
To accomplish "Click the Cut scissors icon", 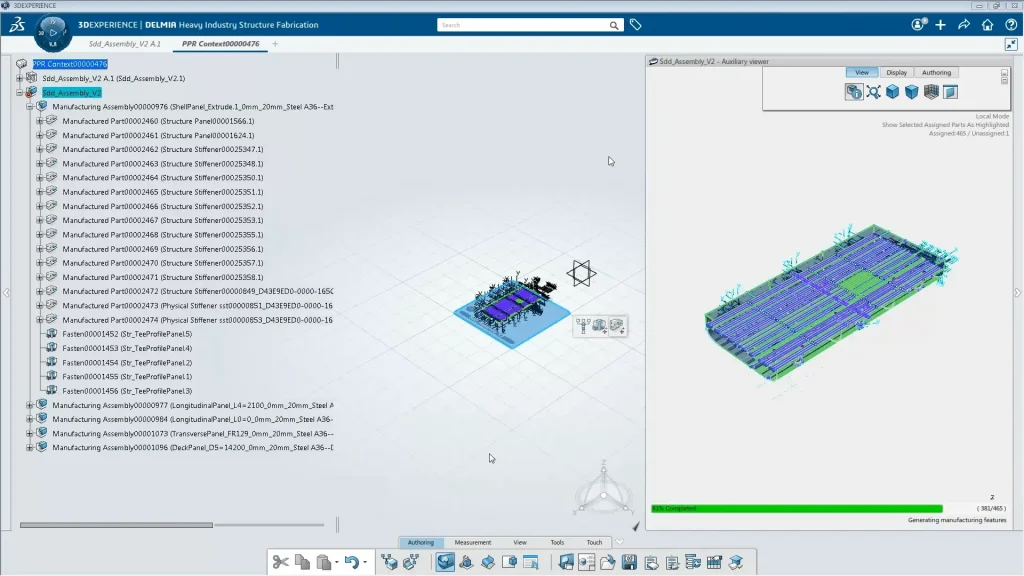I will tap(280, 562).
